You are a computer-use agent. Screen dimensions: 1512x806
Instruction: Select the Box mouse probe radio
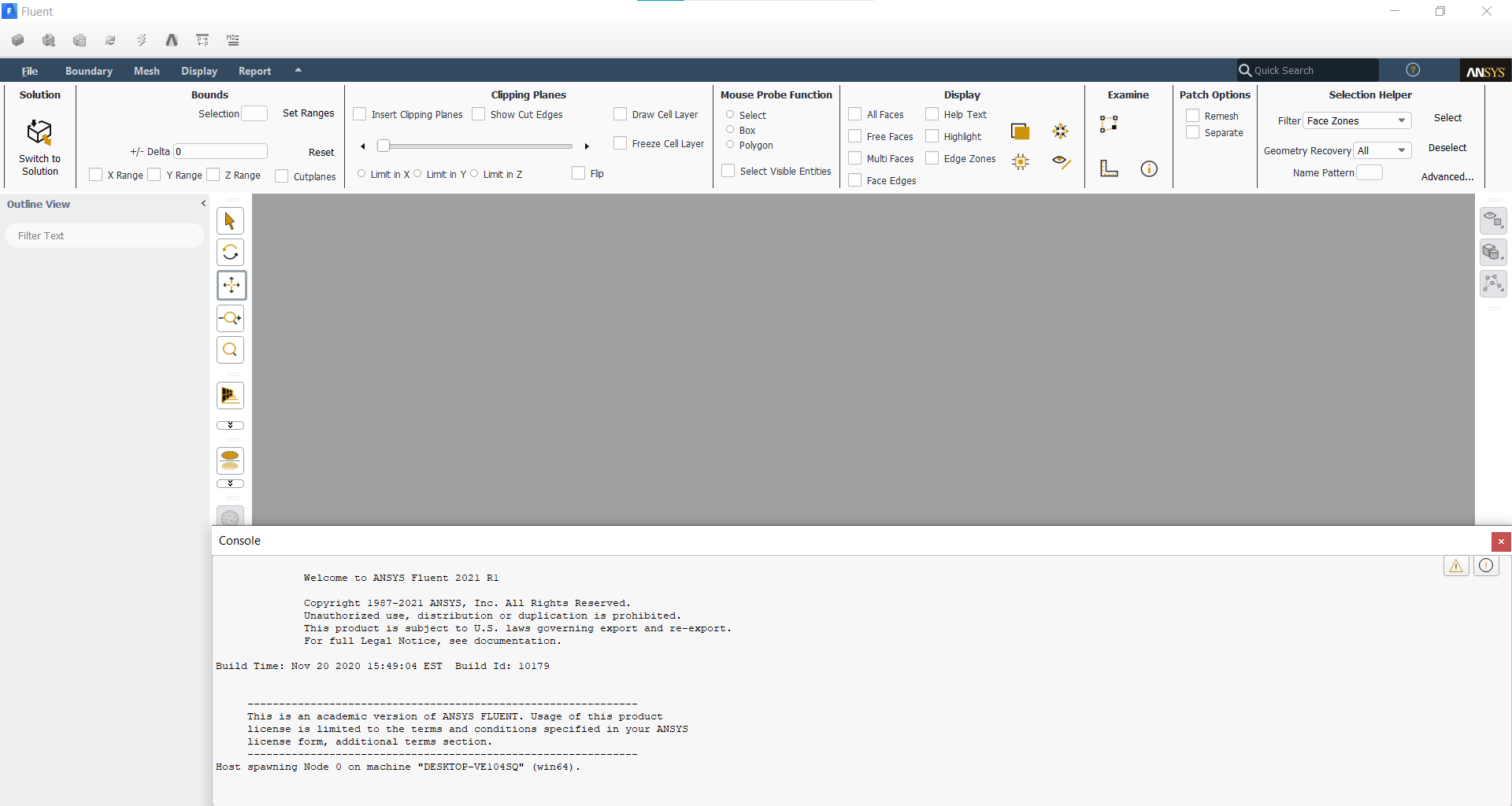pos(730,130)
